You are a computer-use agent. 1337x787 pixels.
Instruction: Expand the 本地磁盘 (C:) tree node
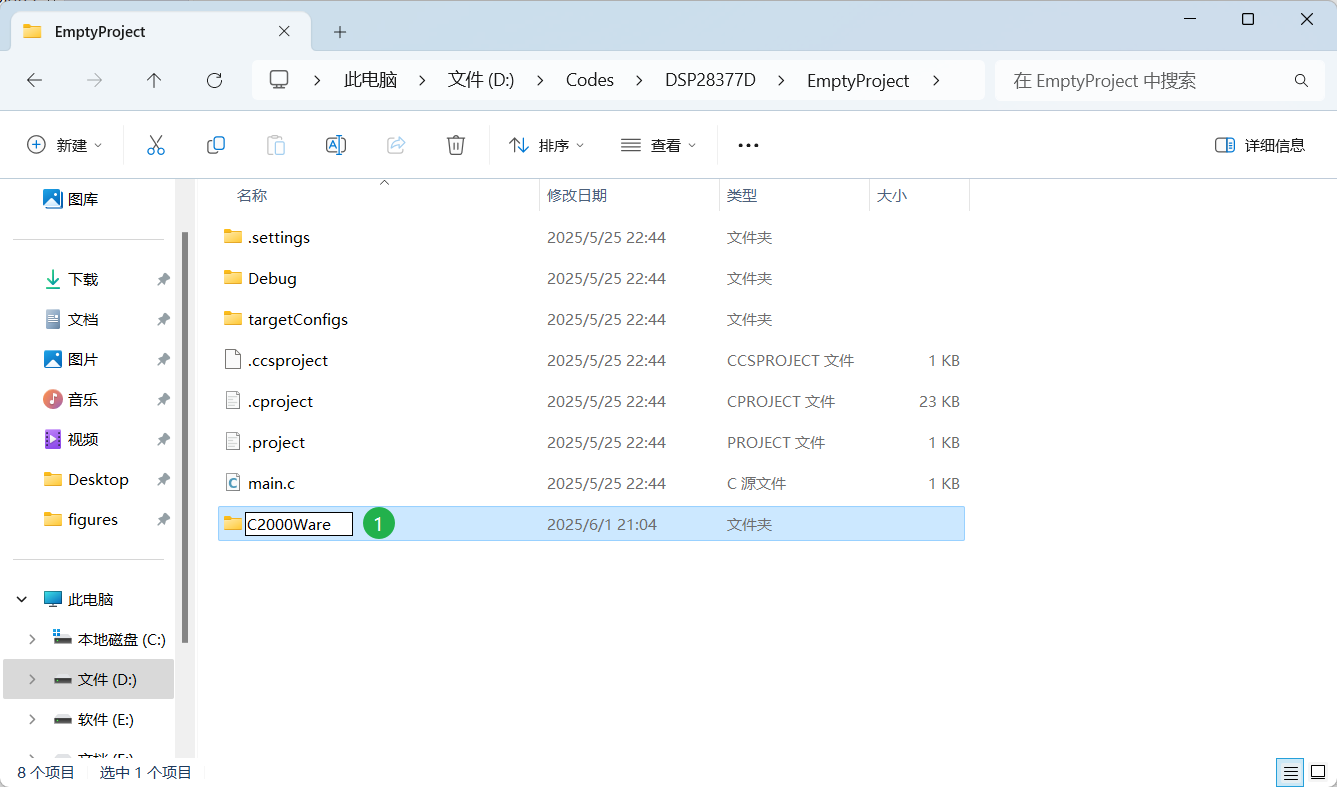(31, 638)
